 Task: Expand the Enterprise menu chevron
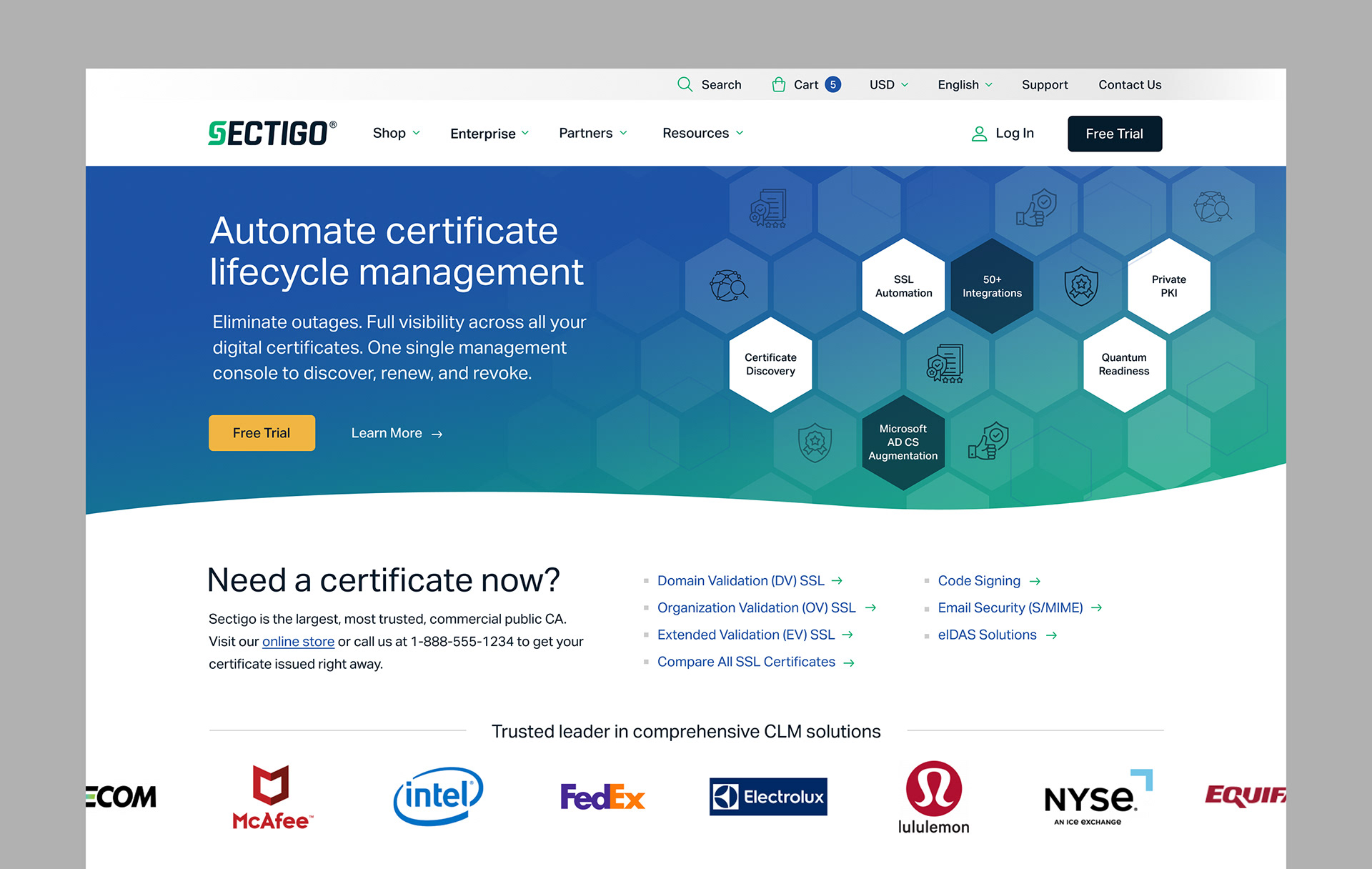(x=525, y=133)
